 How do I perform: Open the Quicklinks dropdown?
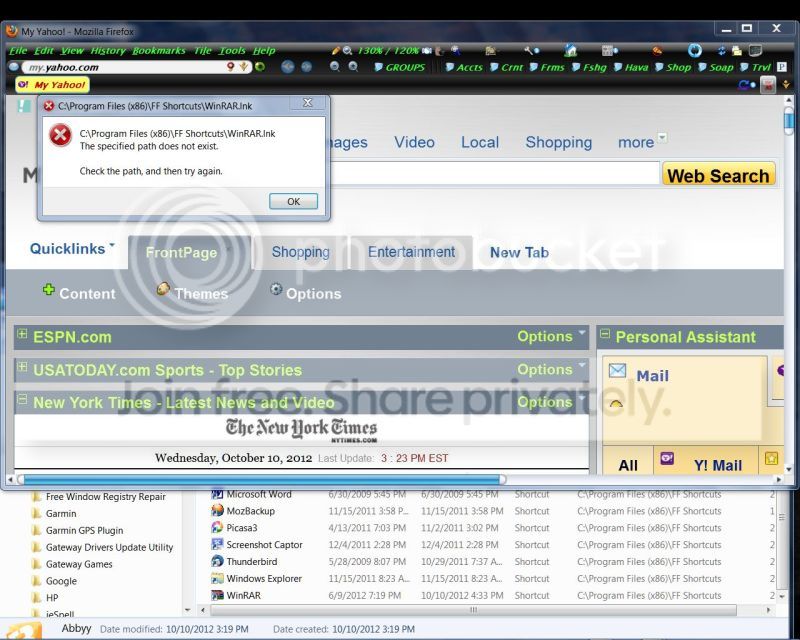point(72,249)
